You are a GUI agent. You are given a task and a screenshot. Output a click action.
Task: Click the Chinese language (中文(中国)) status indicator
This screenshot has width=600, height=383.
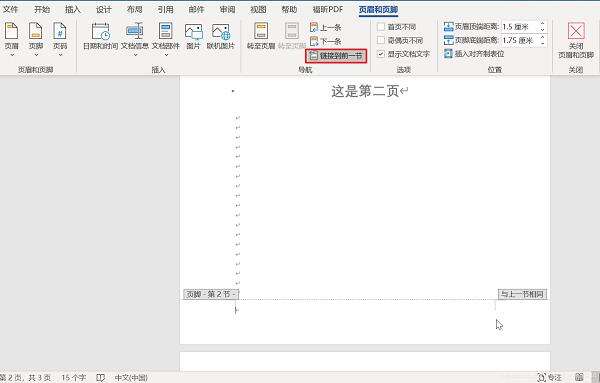[131, 378]
